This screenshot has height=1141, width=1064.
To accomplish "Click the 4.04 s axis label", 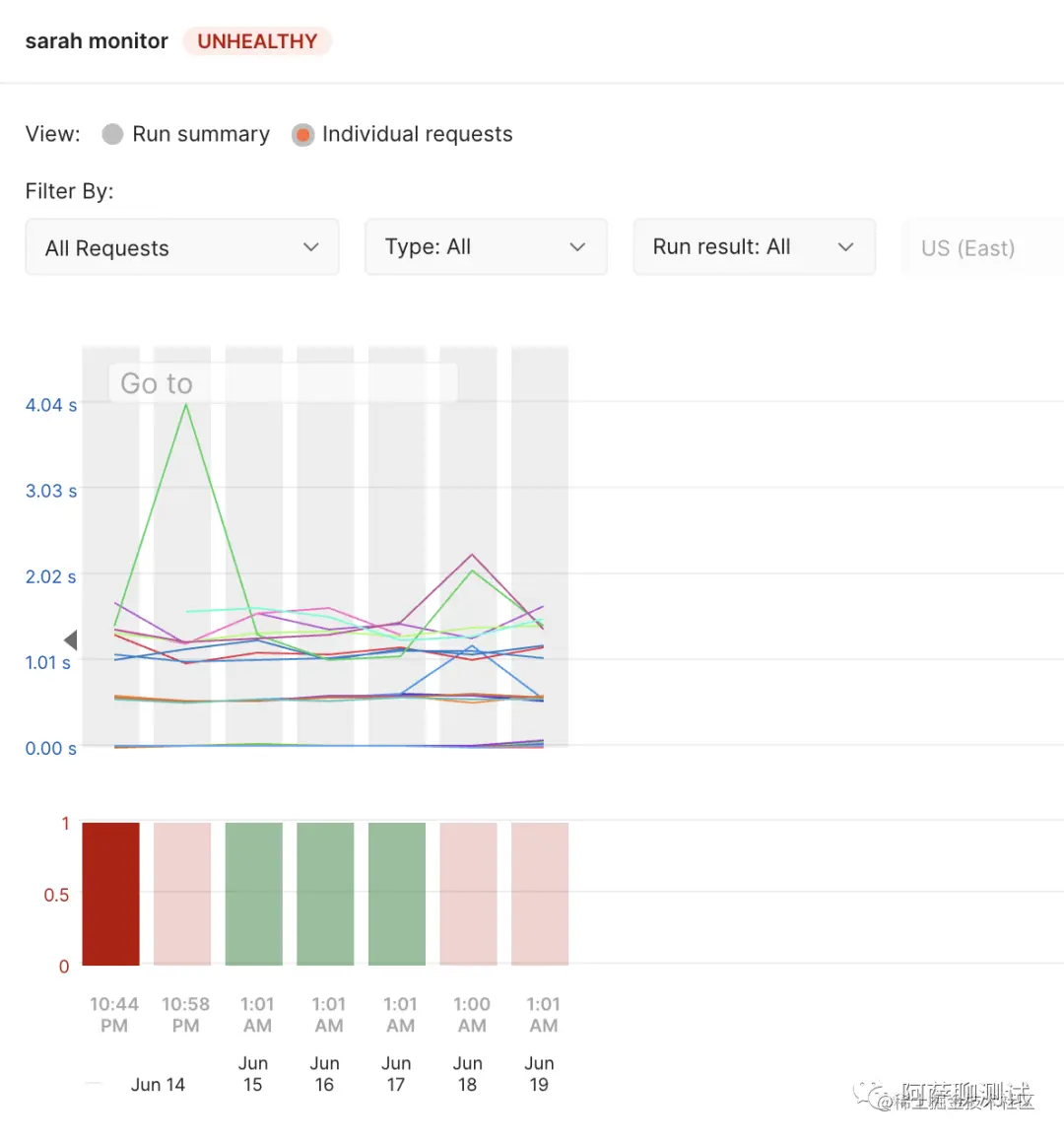I will pos(51,405).
